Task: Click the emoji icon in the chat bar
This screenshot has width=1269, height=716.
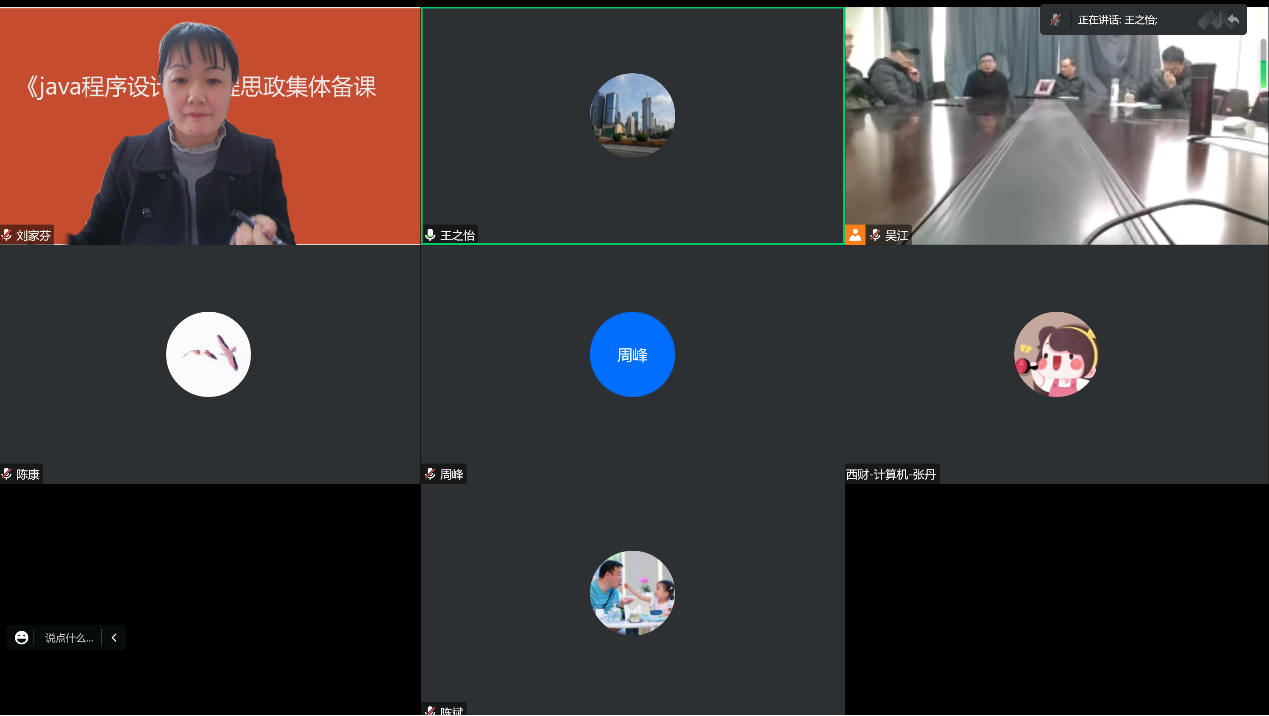Action: point(20,637)
